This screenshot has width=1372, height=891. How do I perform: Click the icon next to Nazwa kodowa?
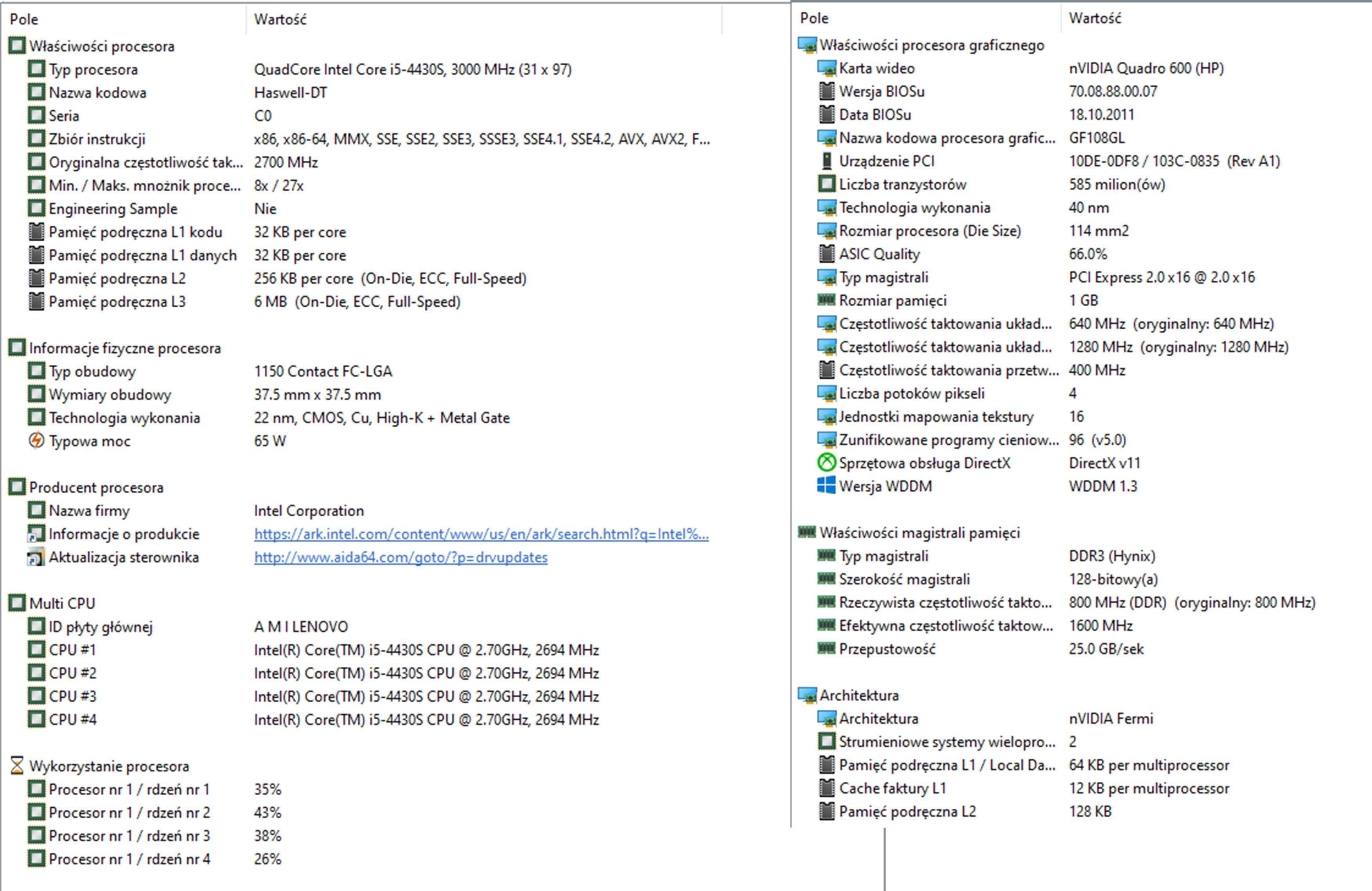(36, 92)
